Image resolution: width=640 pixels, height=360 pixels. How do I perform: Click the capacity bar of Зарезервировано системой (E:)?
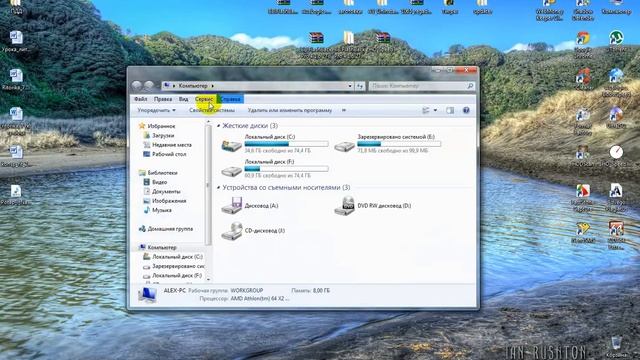(399, 144)
